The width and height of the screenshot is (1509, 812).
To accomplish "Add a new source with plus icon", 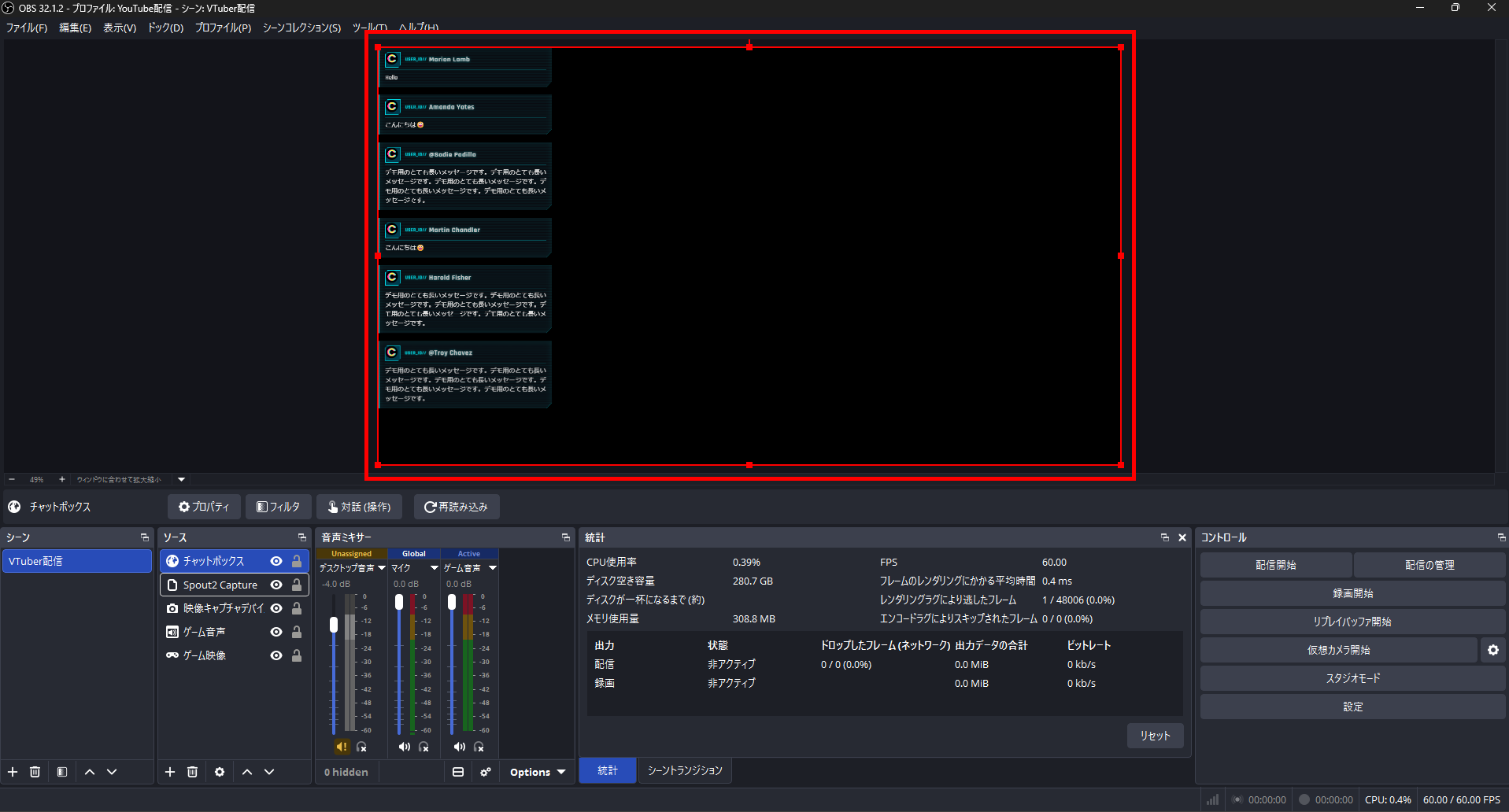I will 170,772.
